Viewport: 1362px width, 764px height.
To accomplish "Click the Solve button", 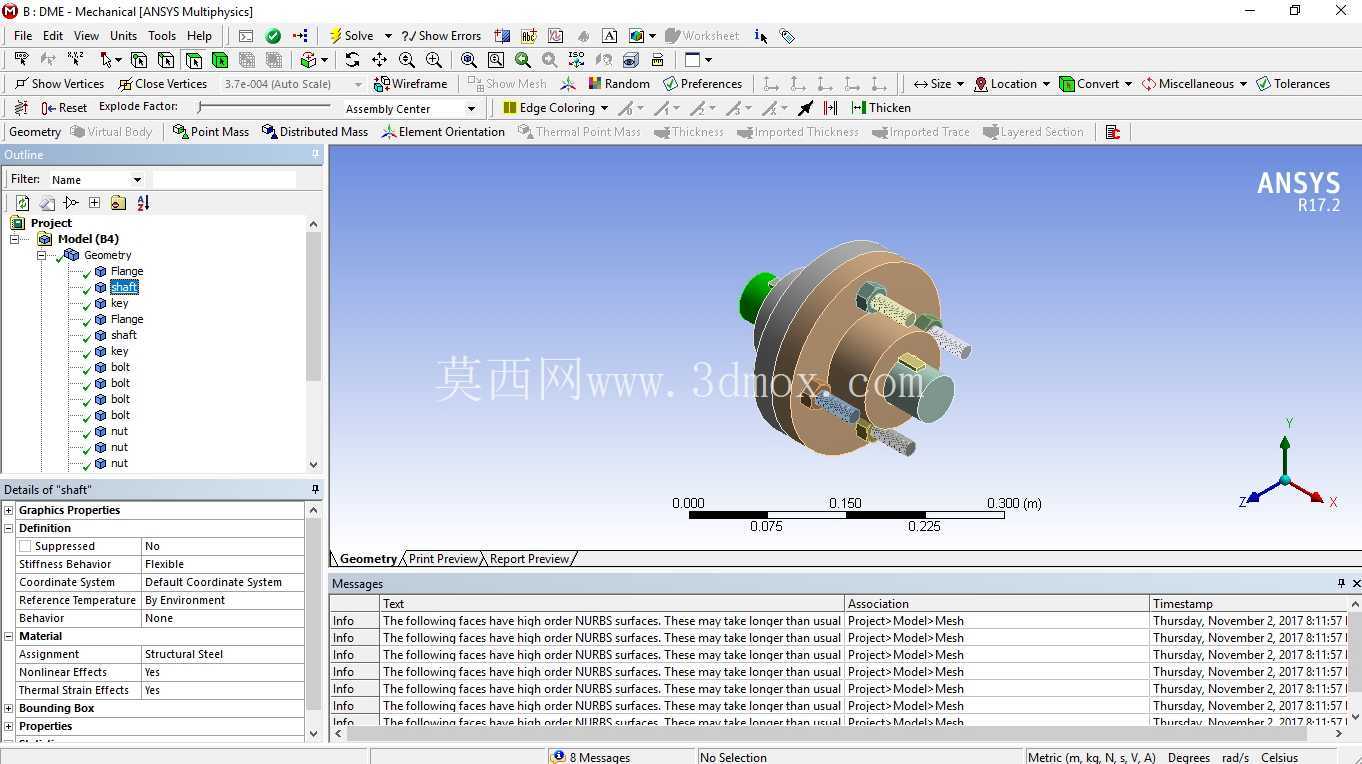I will [352, 36].
